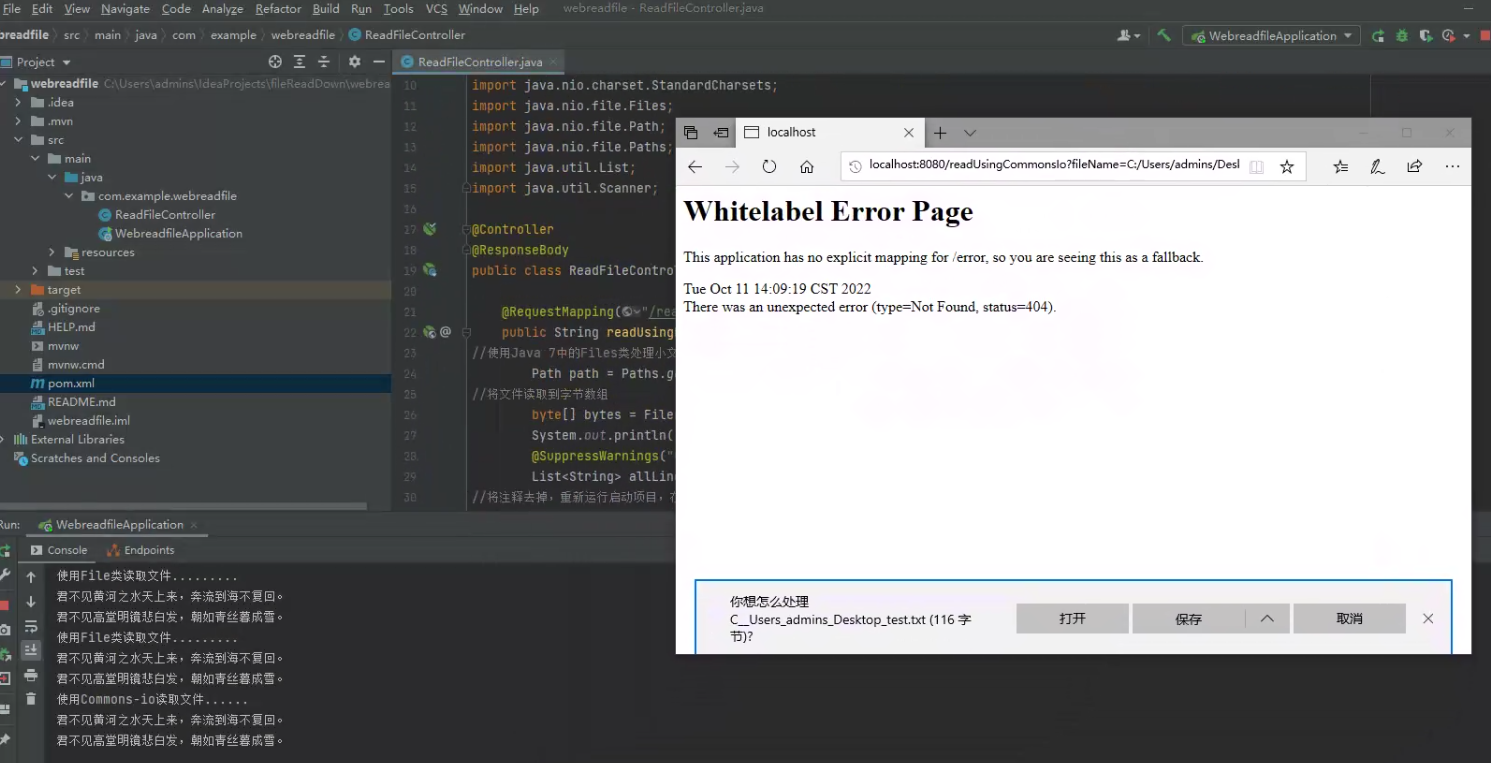Open the browser's more options menu

(x=1452, y=167)
